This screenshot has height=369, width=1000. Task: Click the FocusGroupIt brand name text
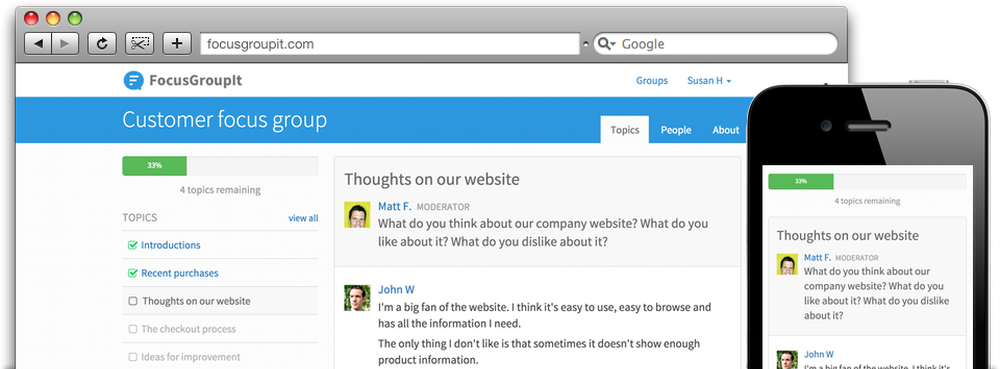click(195, 80)
